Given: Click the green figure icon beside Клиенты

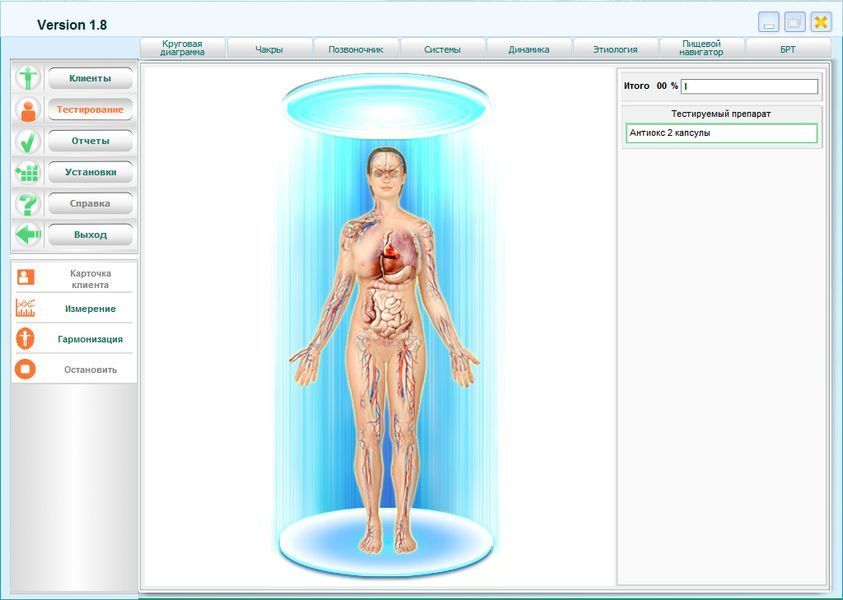Looking at the screenshot, I should click(28, 78).
